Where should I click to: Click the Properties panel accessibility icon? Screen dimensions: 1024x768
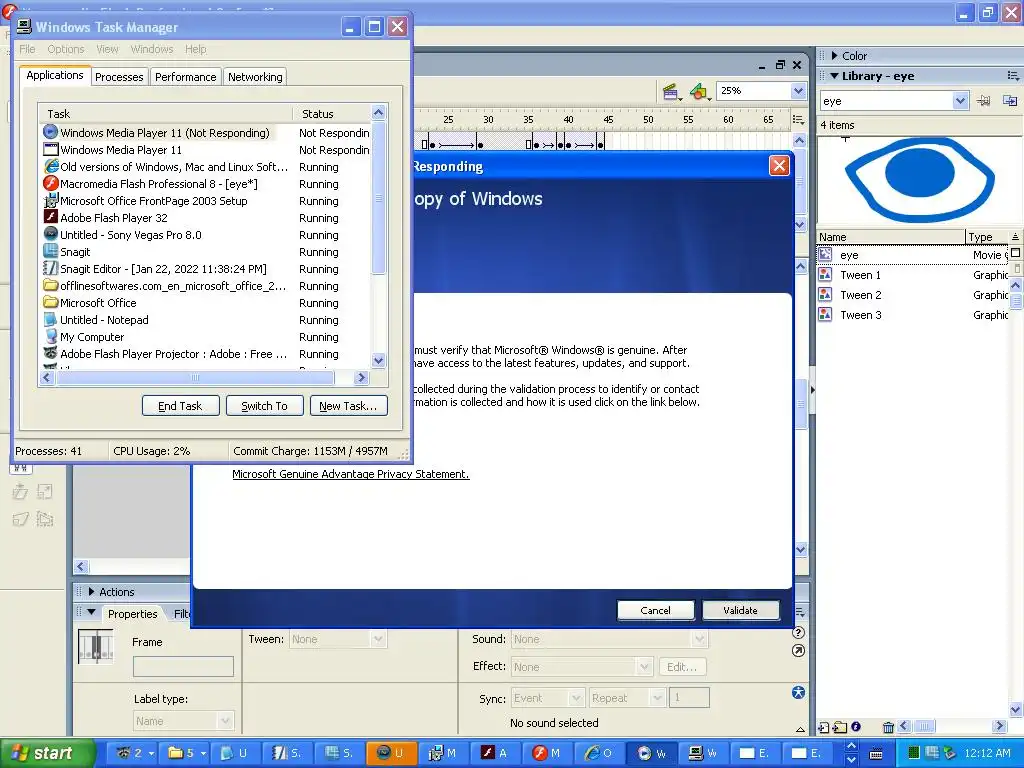pyautogui.click(x=798, y=693)
